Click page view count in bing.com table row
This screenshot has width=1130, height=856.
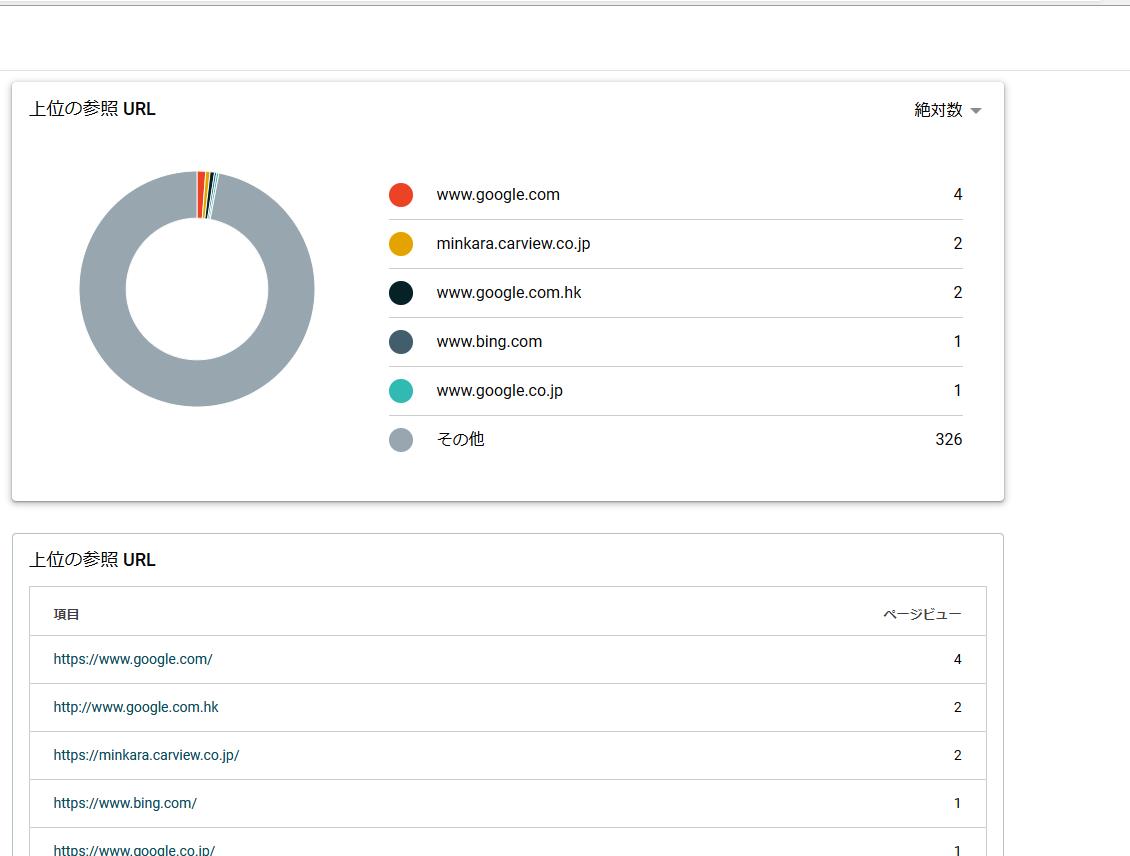click(958, 803)
